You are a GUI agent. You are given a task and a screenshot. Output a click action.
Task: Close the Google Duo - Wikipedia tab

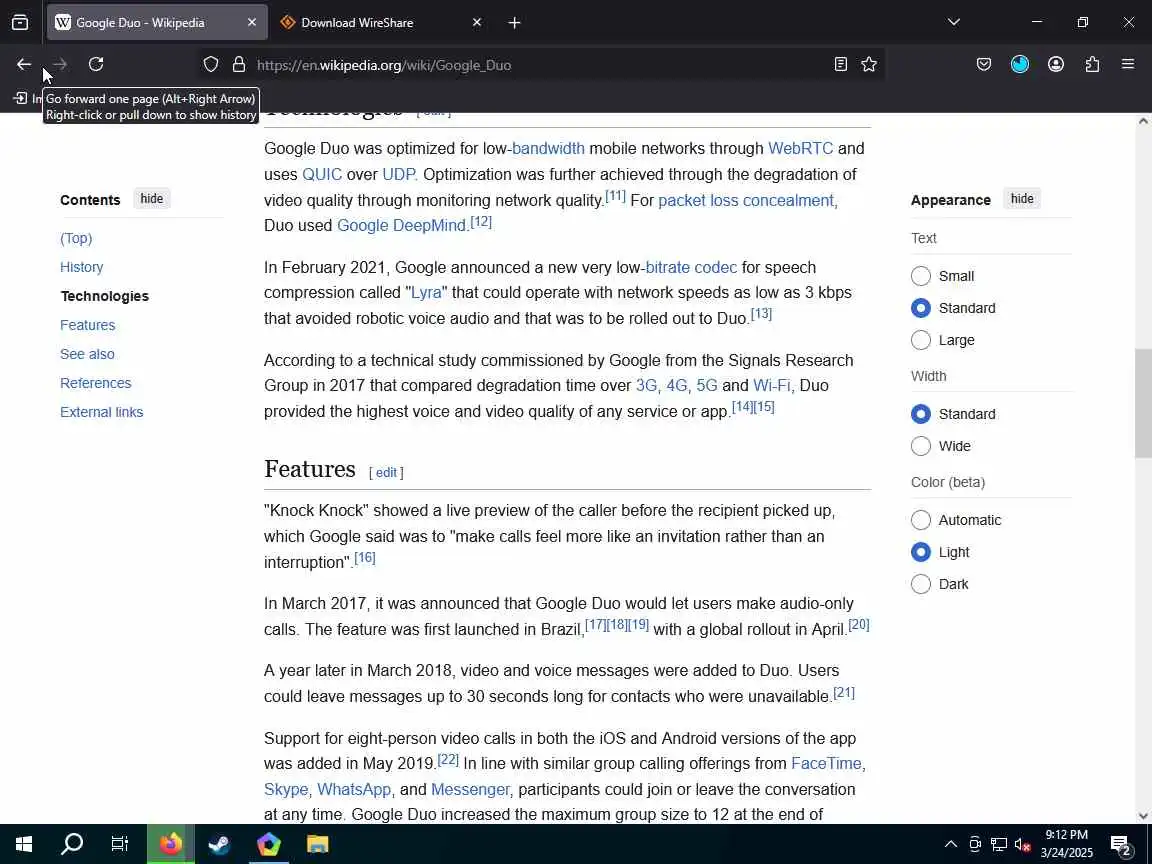(252, 23)
